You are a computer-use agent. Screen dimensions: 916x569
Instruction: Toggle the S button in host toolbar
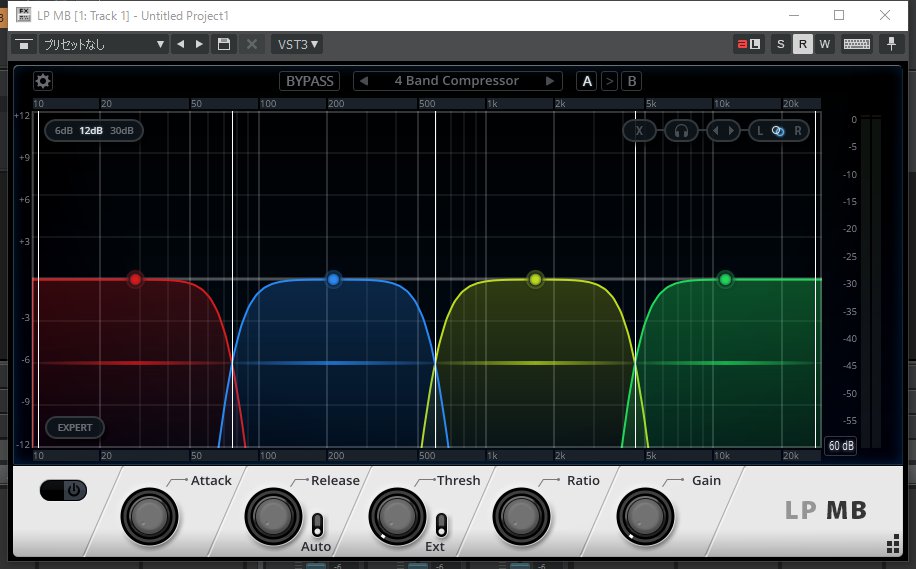(x=780, y=44)
